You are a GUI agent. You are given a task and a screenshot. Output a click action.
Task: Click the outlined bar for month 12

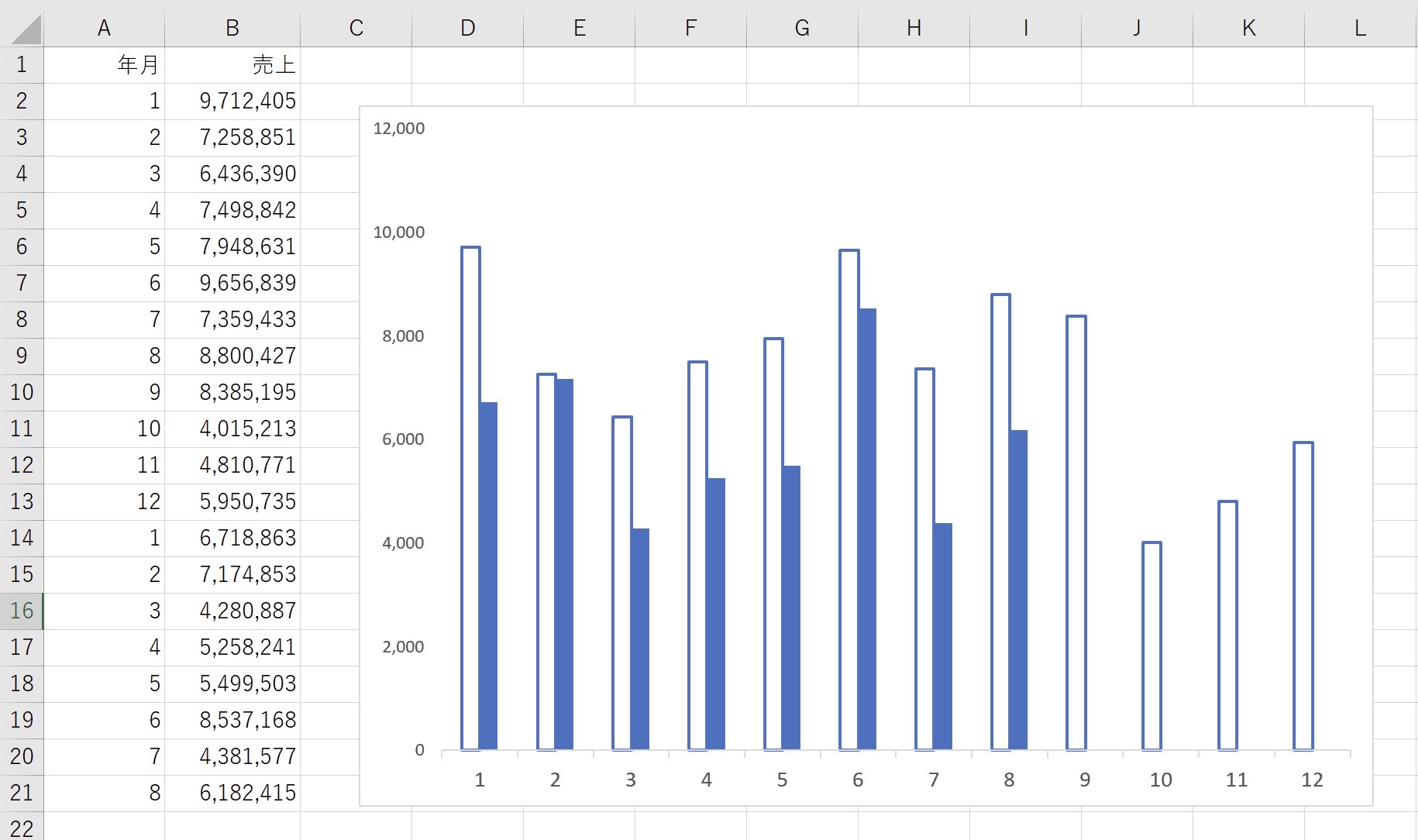pyautogui.click(x=1303, y=596)
